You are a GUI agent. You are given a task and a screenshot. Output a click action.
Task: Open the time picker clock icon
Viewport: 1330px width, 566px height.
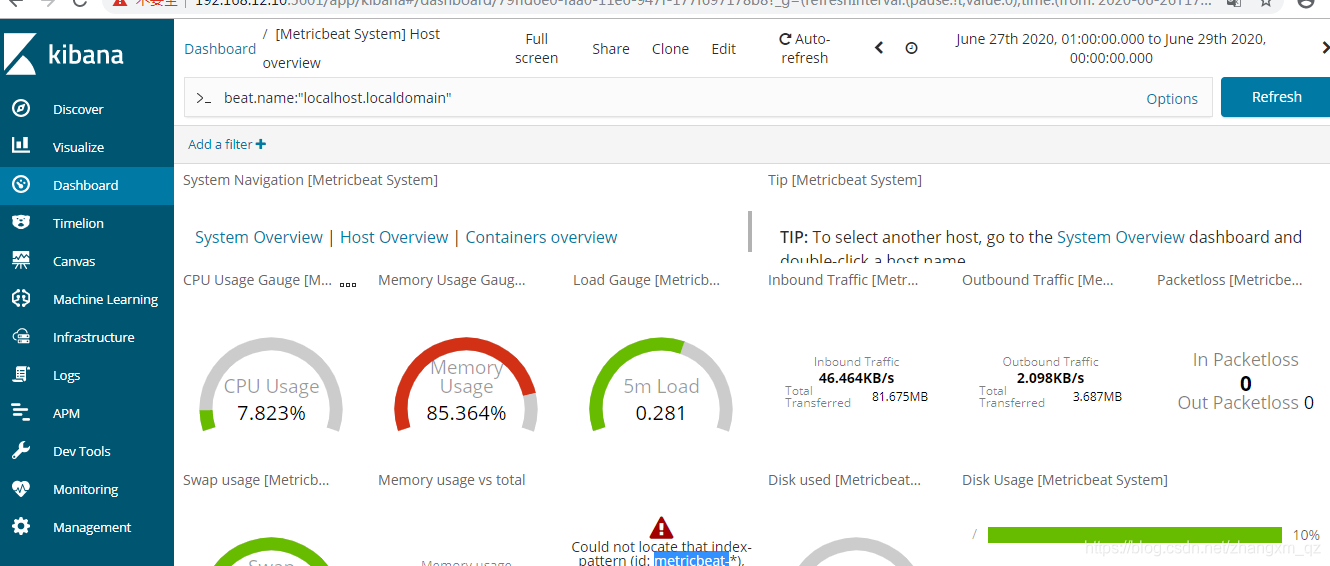pyautogui.click(x=911, y=48)
